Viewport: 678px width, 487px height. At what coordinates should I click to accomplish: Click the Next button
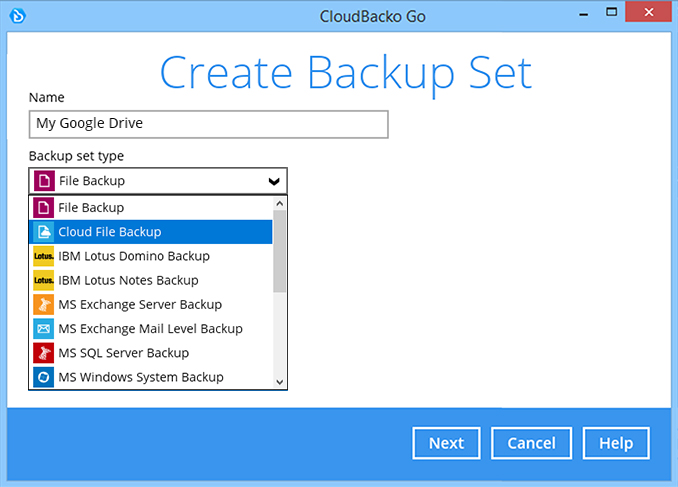tap(446, 443)
